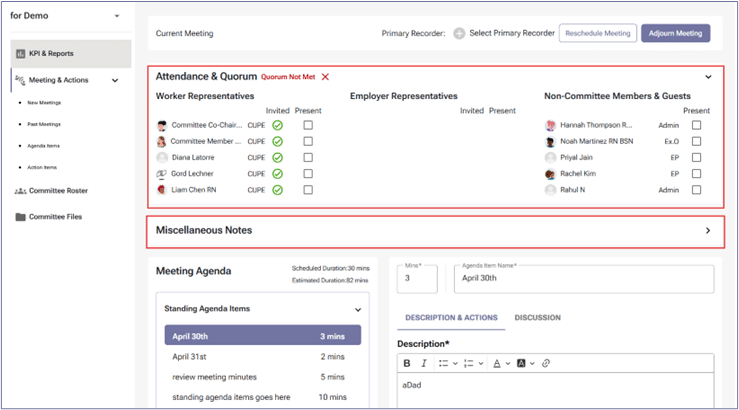This screenshot has height=410, width=739.
Task: Open the text highlight color picker
Action: pyautogui.click(x=523, y=363)
